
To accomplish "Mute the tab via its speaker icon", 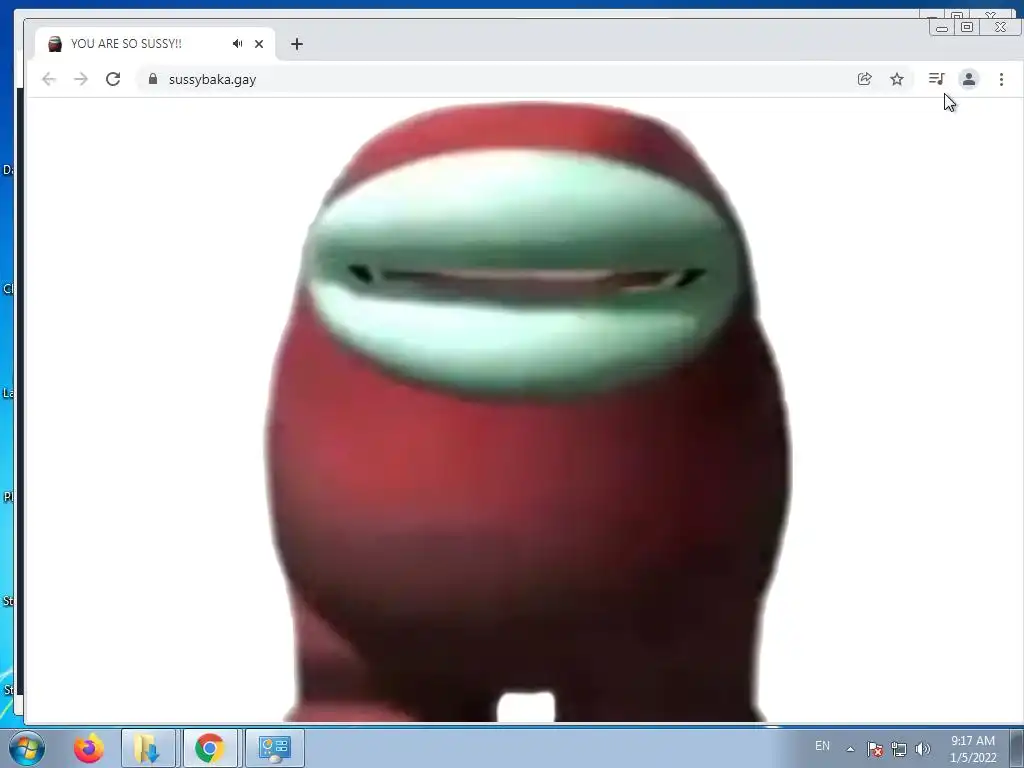I will click(238, 44).
